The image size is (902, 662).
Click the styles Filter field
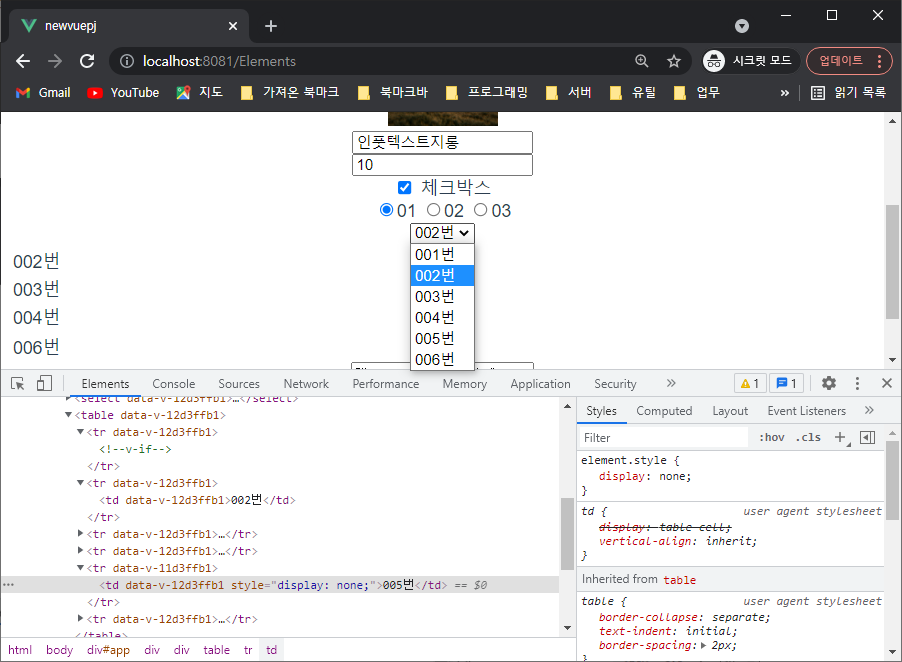click(663, 438)
